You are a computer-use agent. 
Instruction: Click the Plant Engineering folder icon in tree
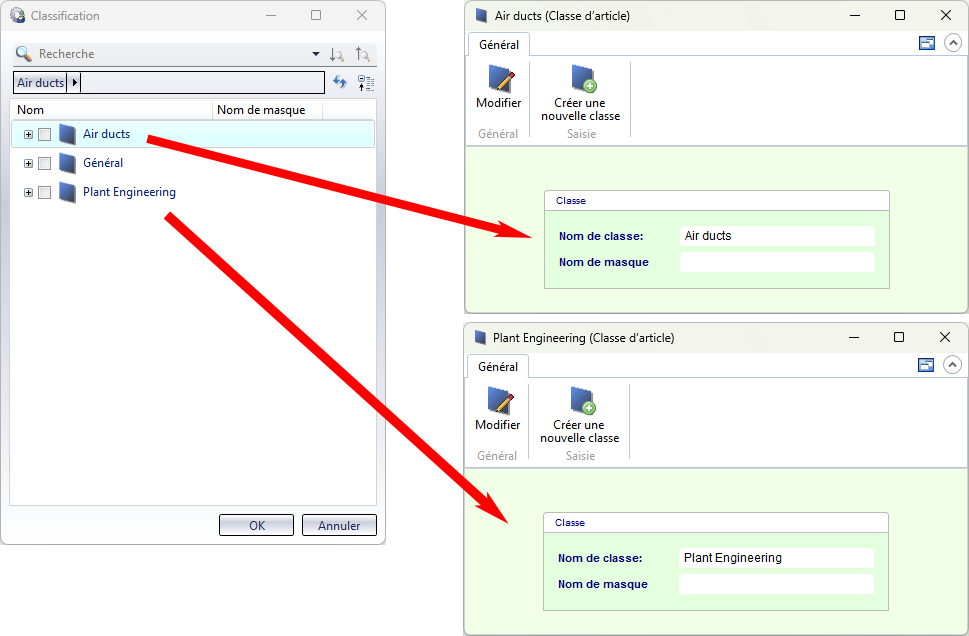click(x=67, y=192)
